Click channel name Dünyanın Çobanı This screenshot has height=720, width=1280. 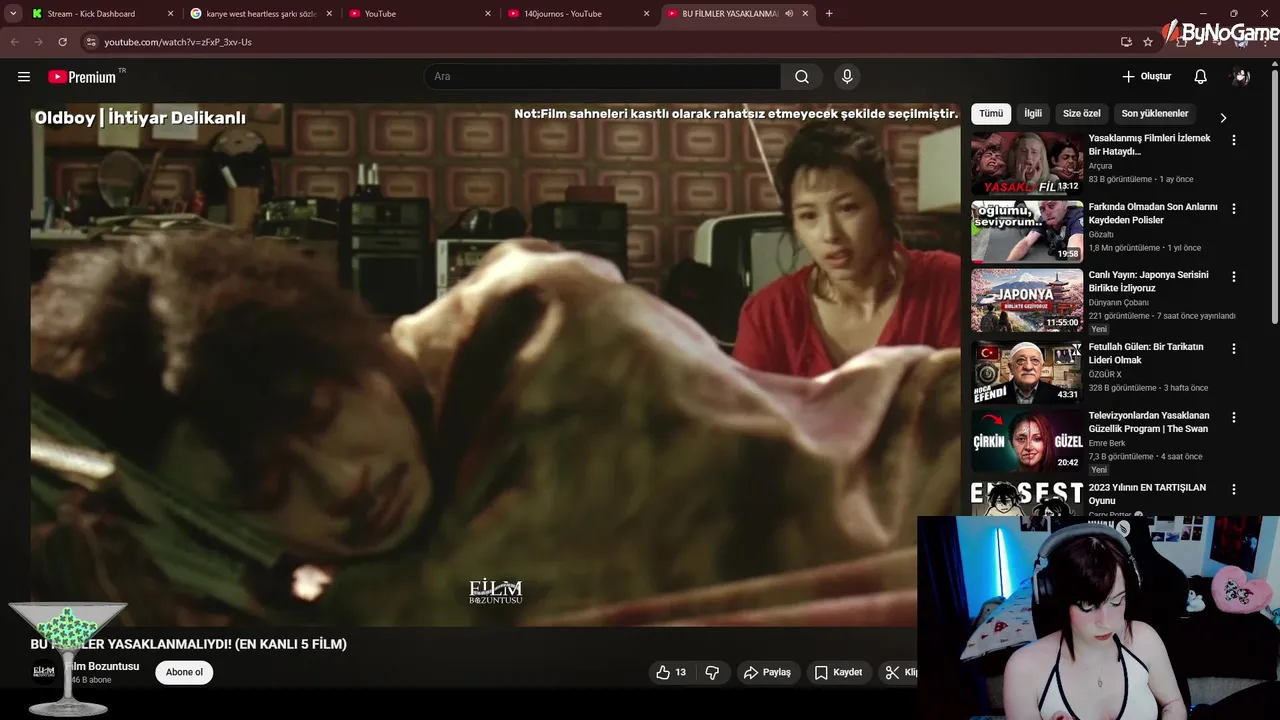1118,302
